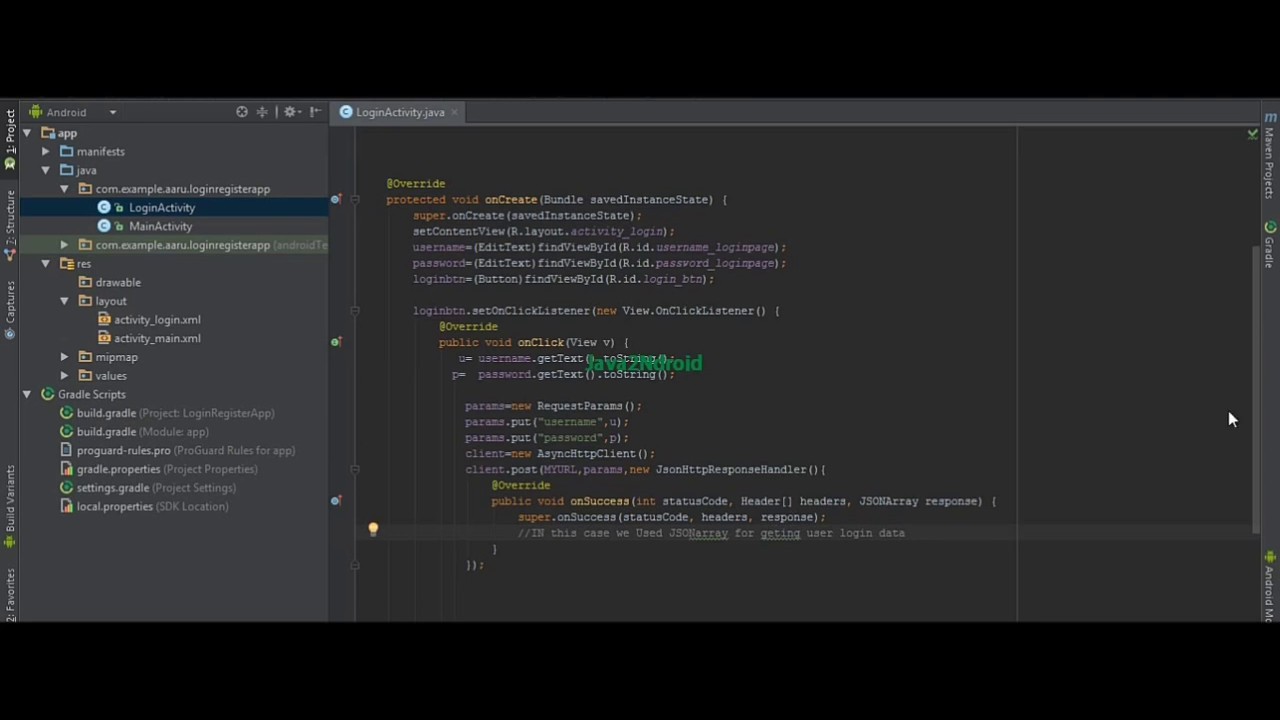Click the proguard-rules.pro file icon
Viewport: 1280px width, 720px height.
[67, 450]
